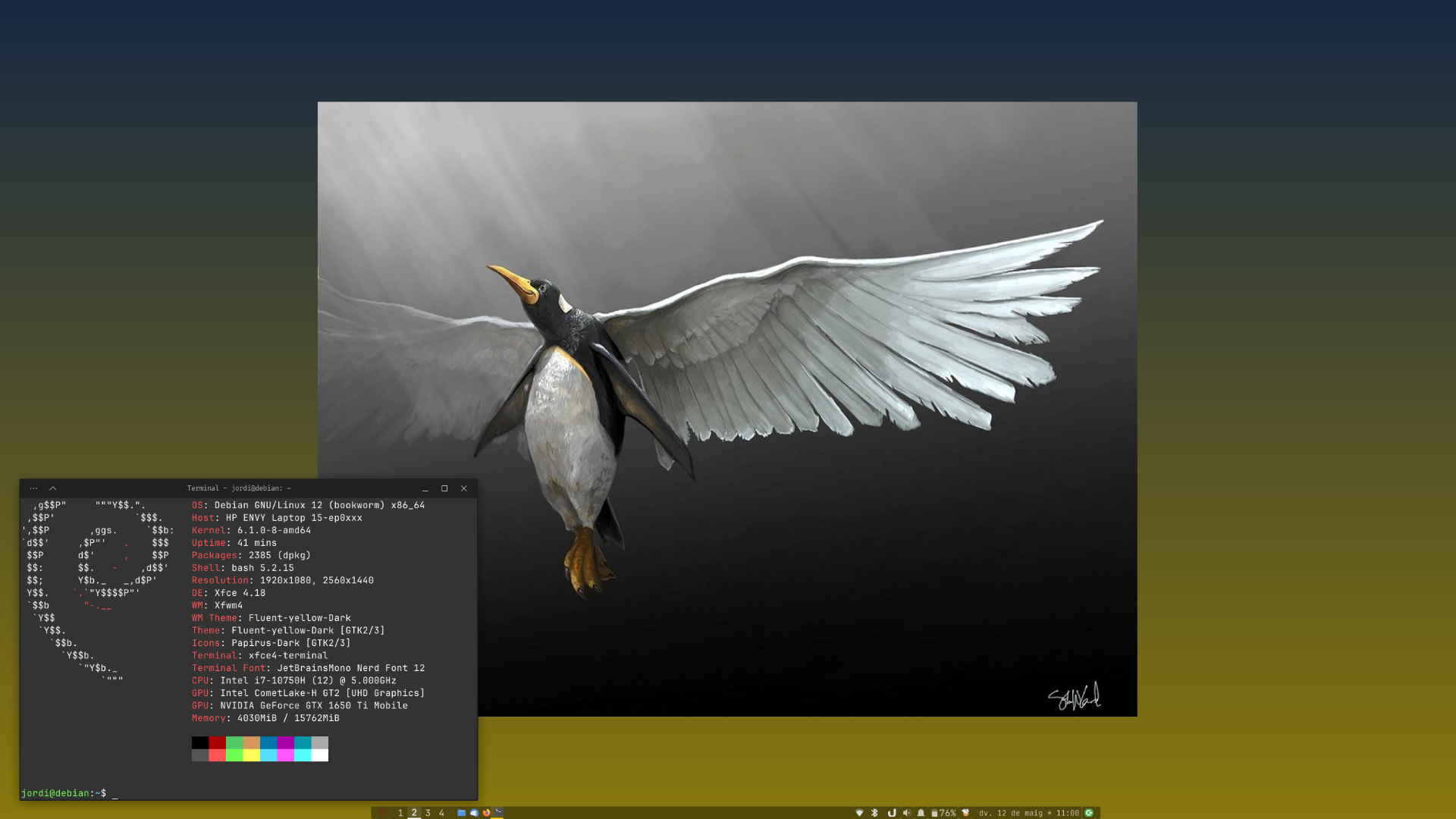
Task: Click the 'GPU: NVIDIA GeForce GTX 1650' line
Action: pyautogui.click(x=300, y=705)
